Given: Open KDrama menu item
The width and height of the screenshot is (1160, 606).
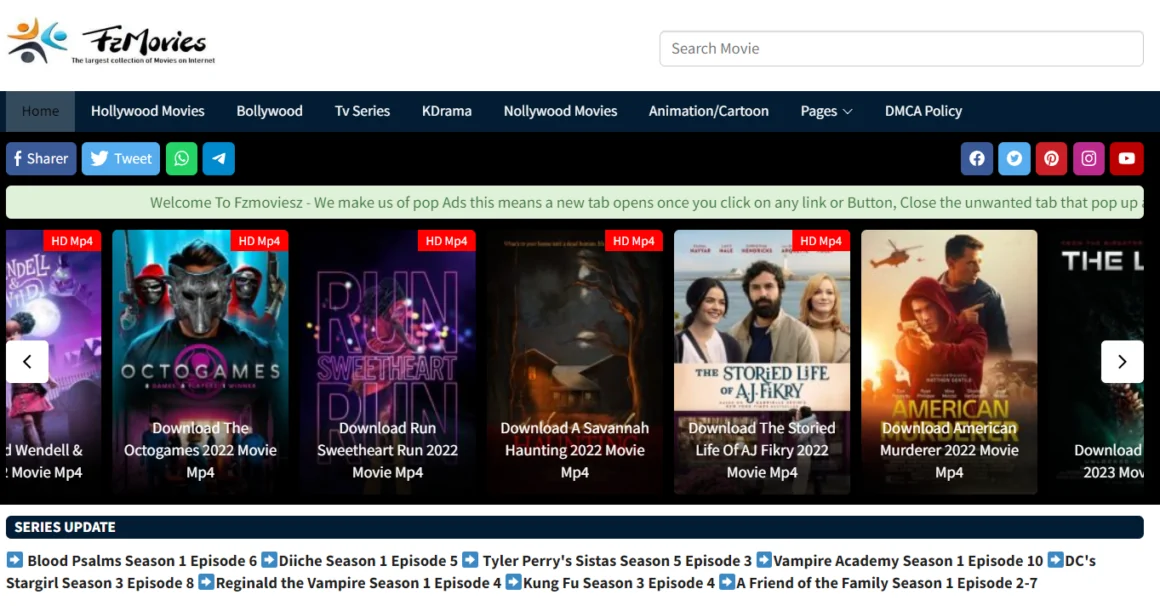Looking at the screenshot, I should [x=447, y=111].
